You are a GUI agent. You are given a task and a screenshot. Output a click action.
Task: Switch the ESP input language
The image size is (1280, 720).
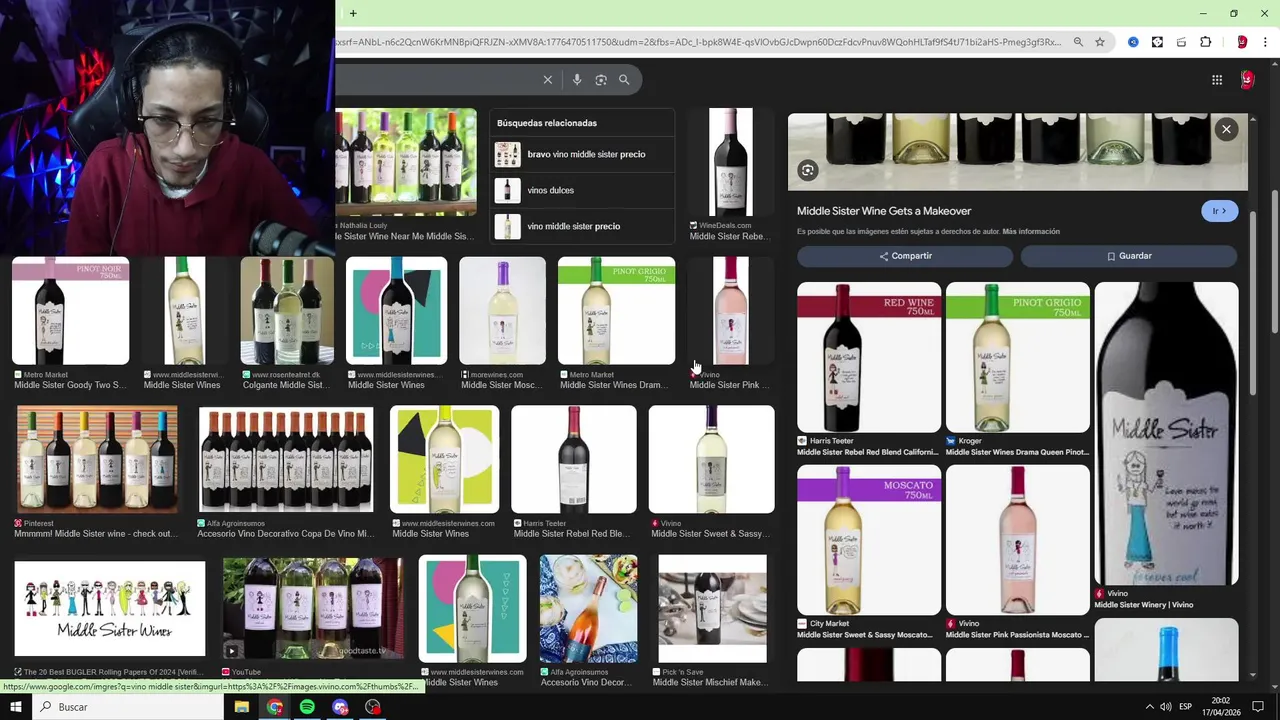(1186, 707)
